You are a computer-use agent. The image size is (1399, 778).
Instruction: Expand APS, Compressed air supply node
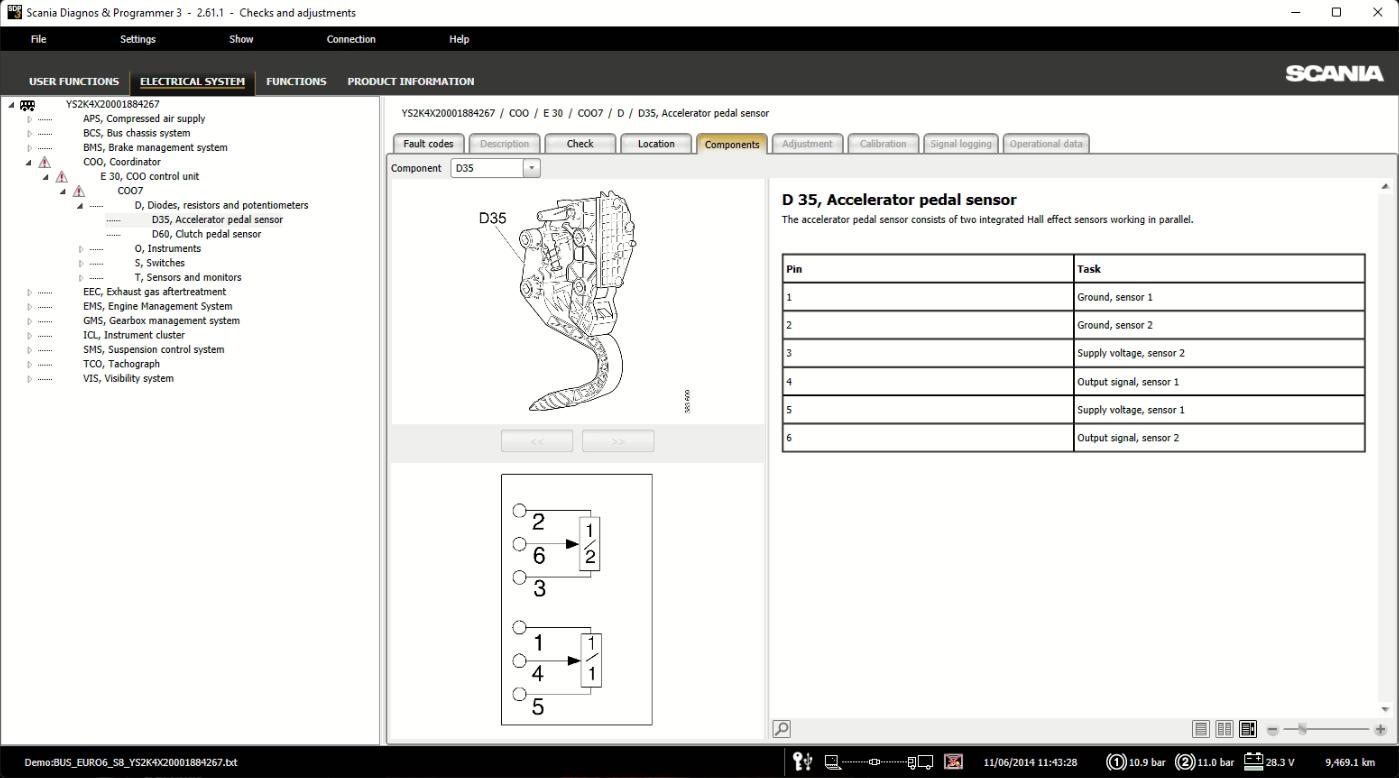29,119
